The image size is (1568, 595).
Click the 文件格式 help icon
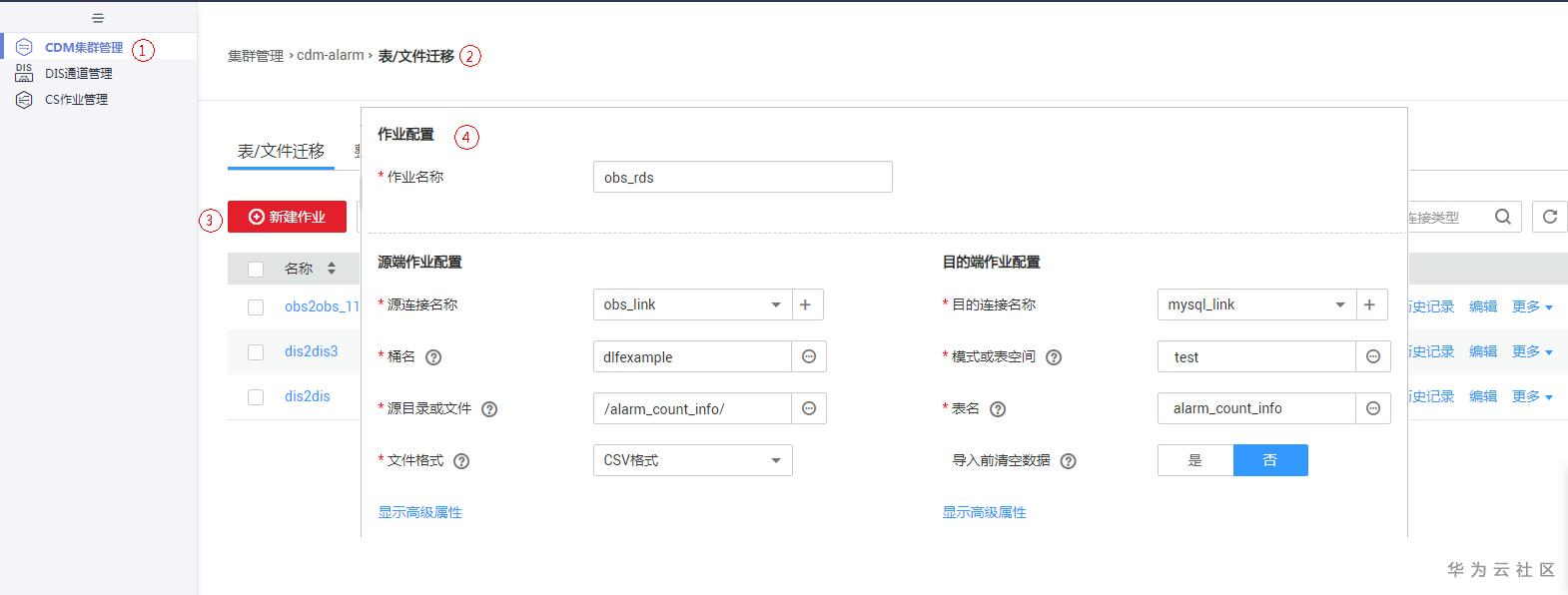461,461
